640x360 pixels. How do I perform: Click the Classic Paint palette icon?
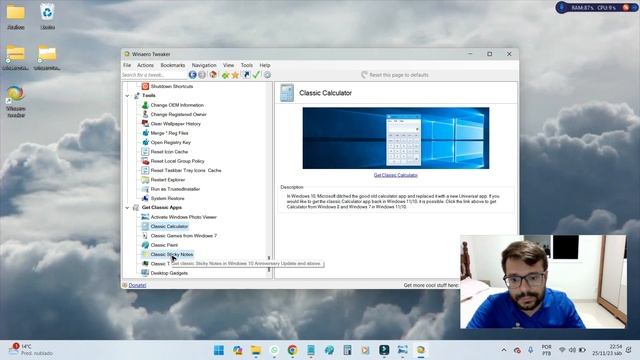(x=145, y=245)
